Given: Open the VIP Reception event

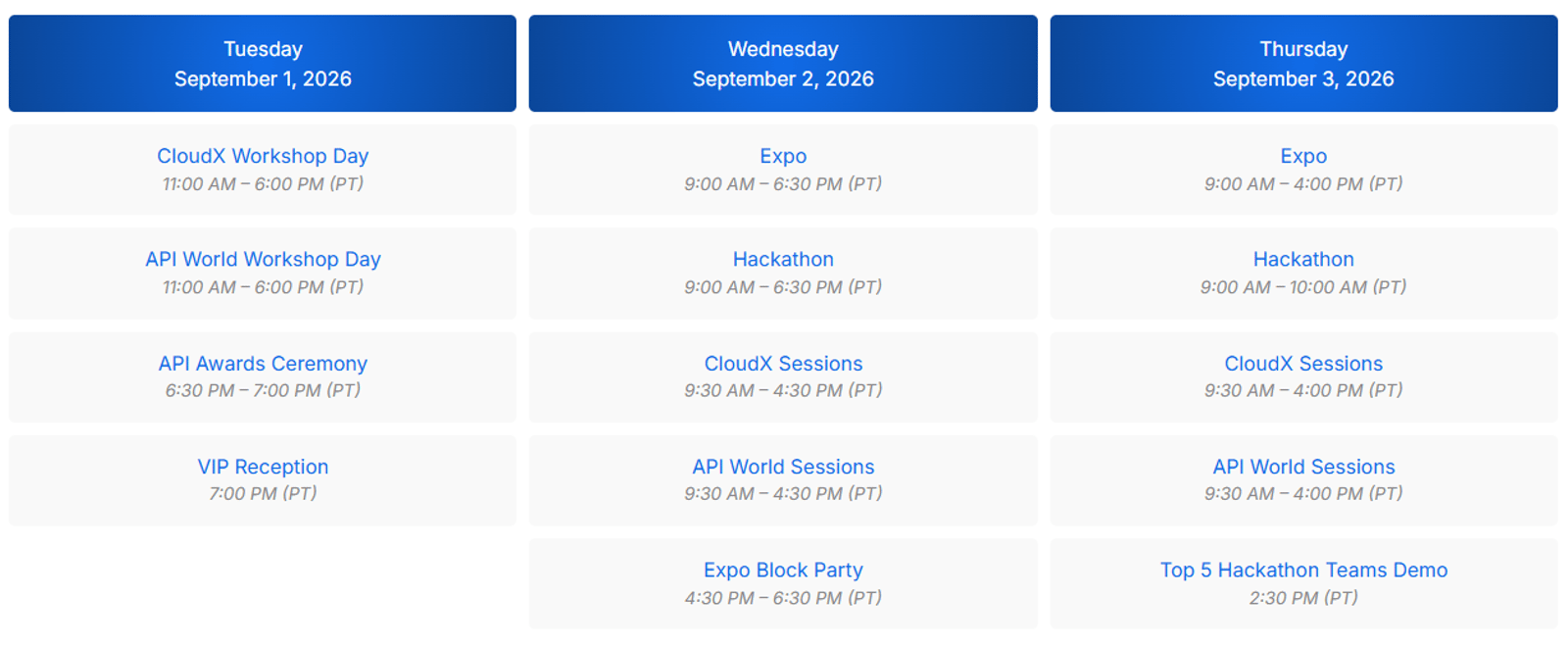Looking at the screenshot, I should click(x=263, y=467).
